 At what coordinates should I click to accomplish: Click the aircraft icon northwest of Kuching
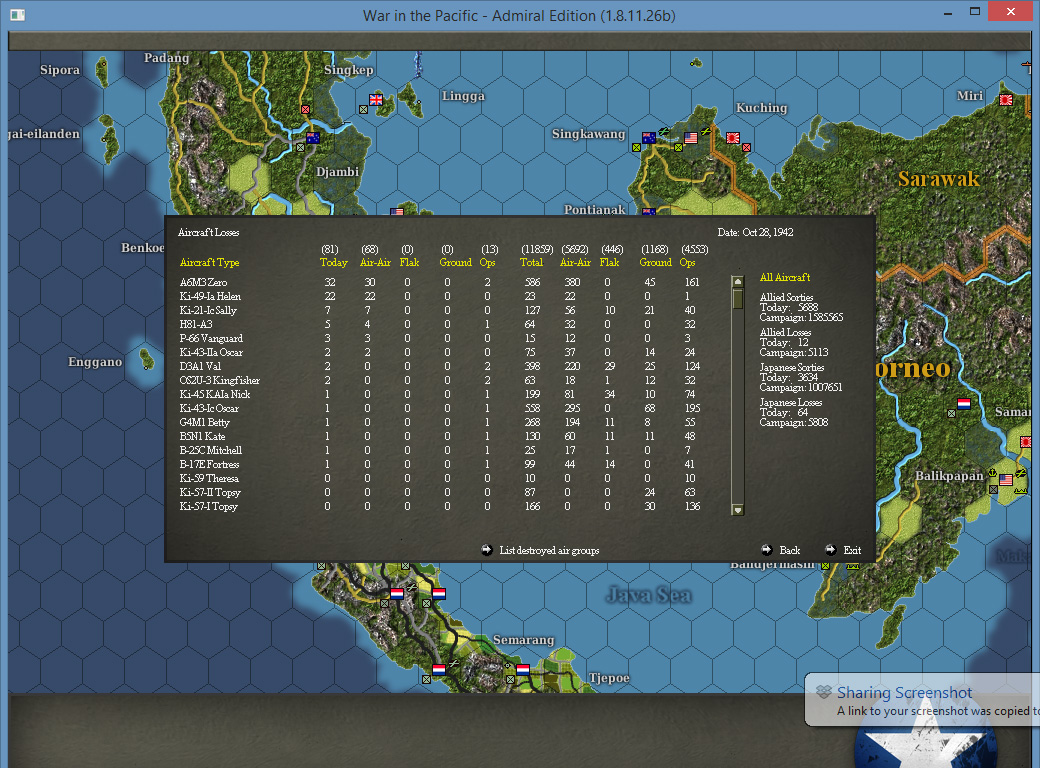(706, 131)
